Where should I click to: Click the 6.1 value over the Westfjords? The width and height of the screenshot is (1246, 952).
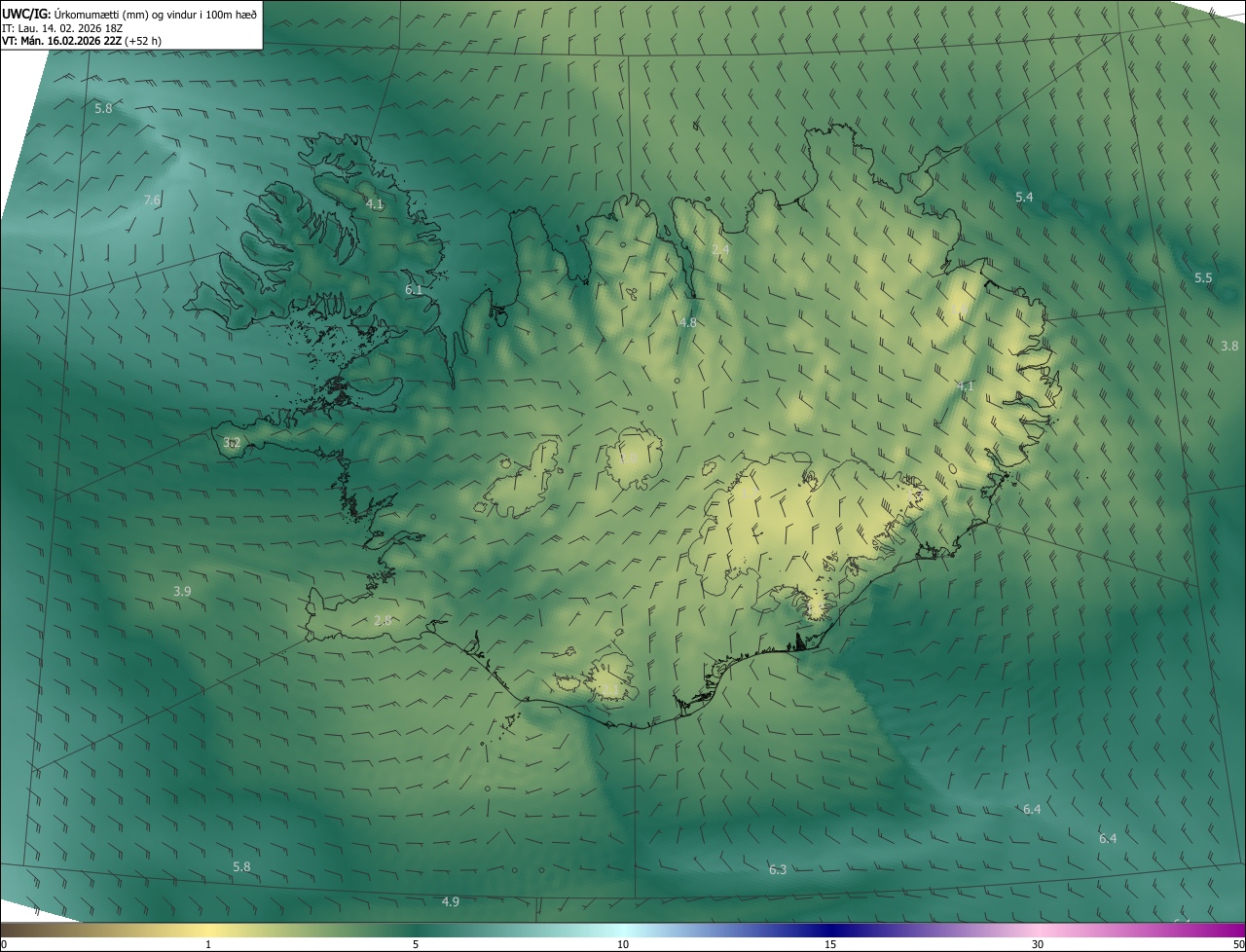click(414, 290)
